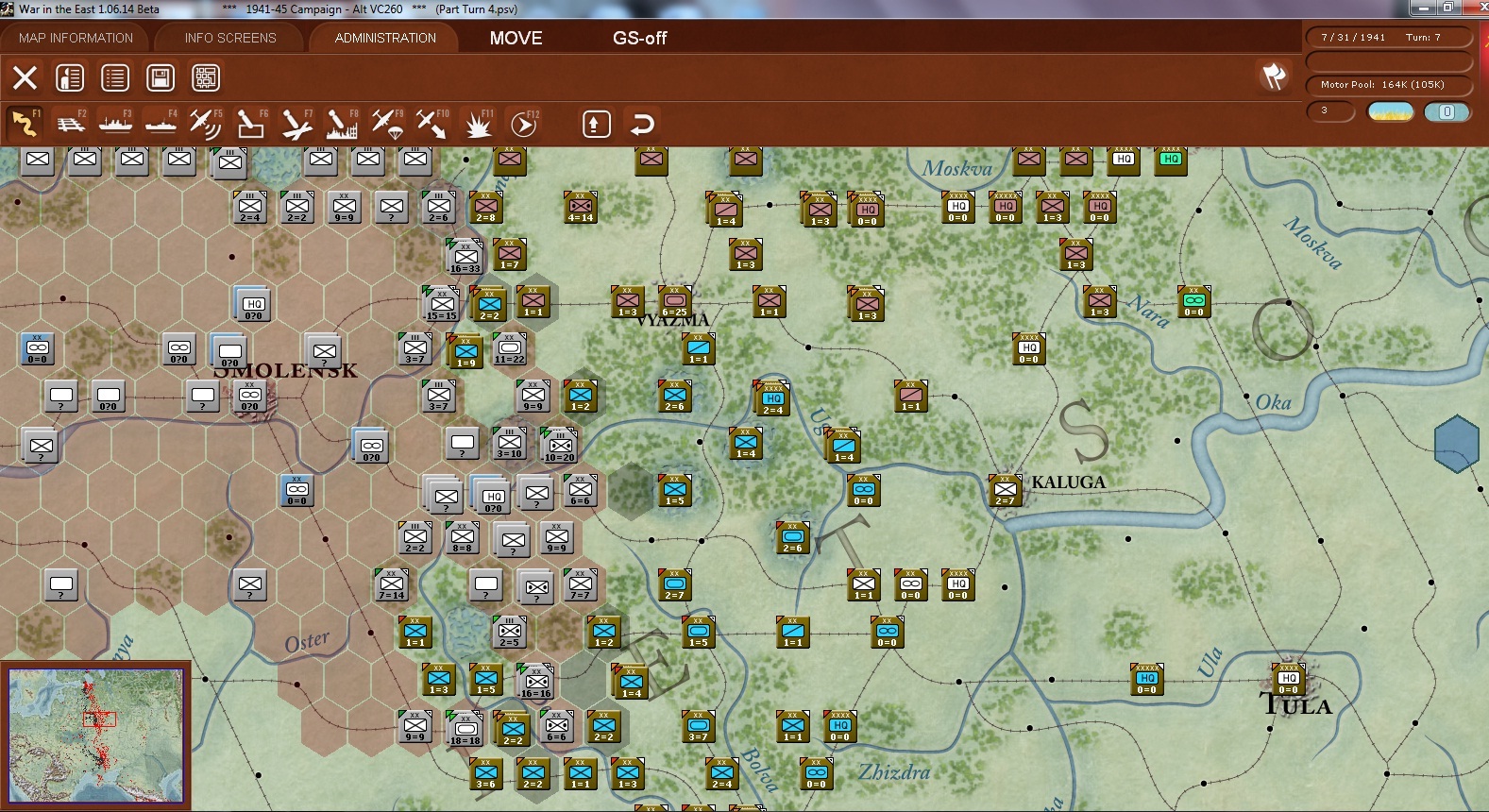This screenshot has width=1489, height=812.
Task: Select the F1 move mode icon
Action: click(x=25, y=124)
